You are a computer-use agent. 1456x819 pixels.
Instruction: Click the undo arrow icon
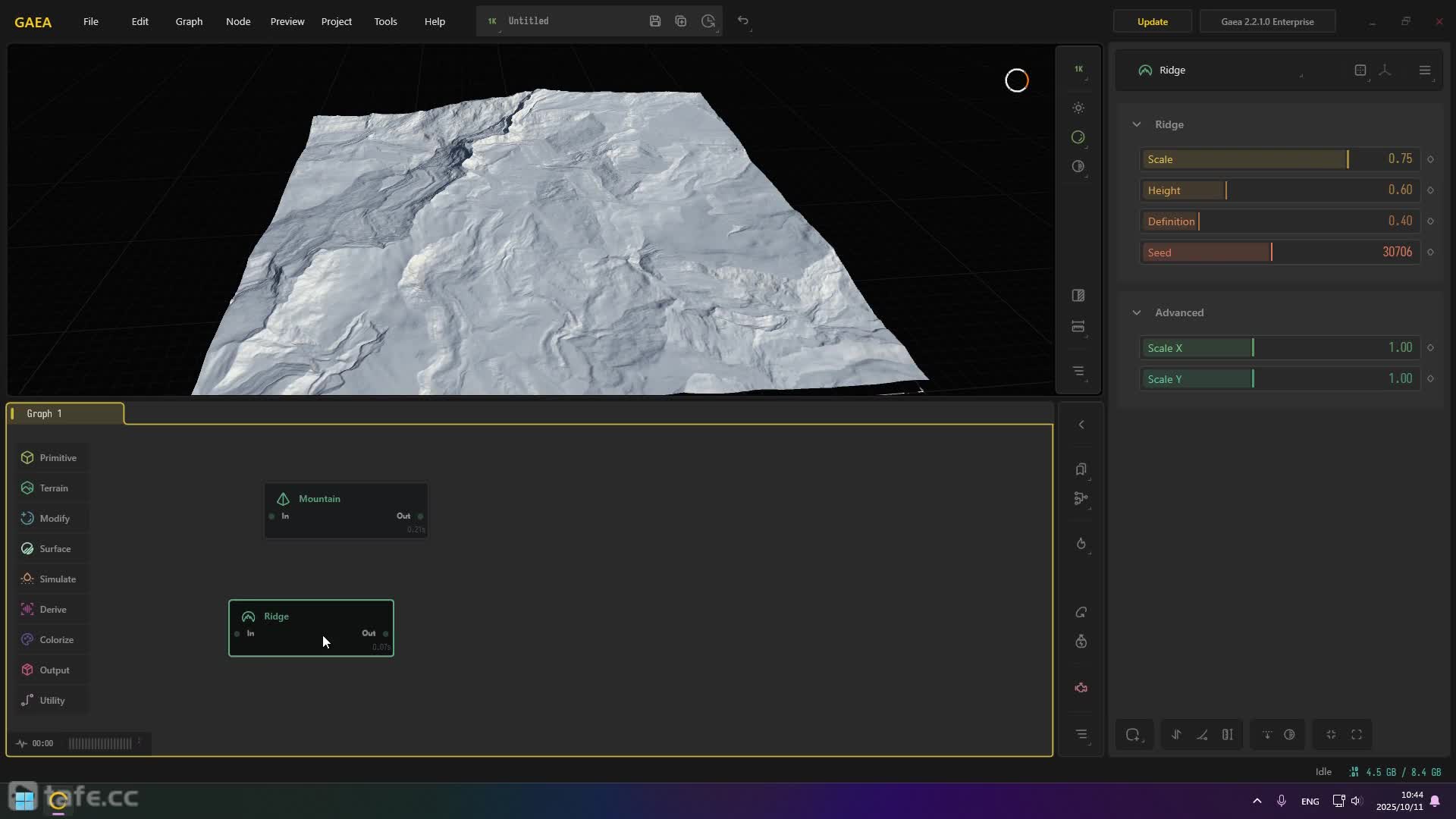click(743, 21)
